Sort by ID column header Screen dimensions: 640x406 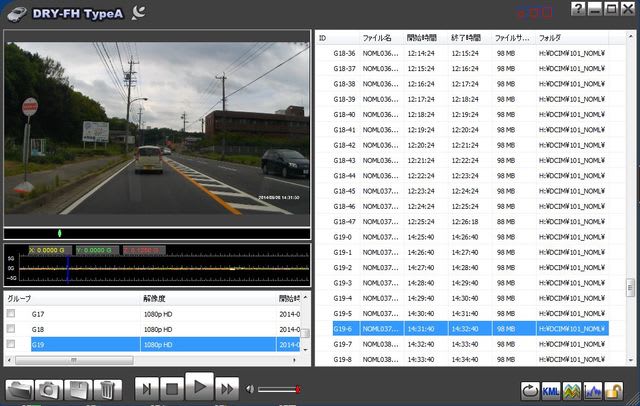coord(337,38)
